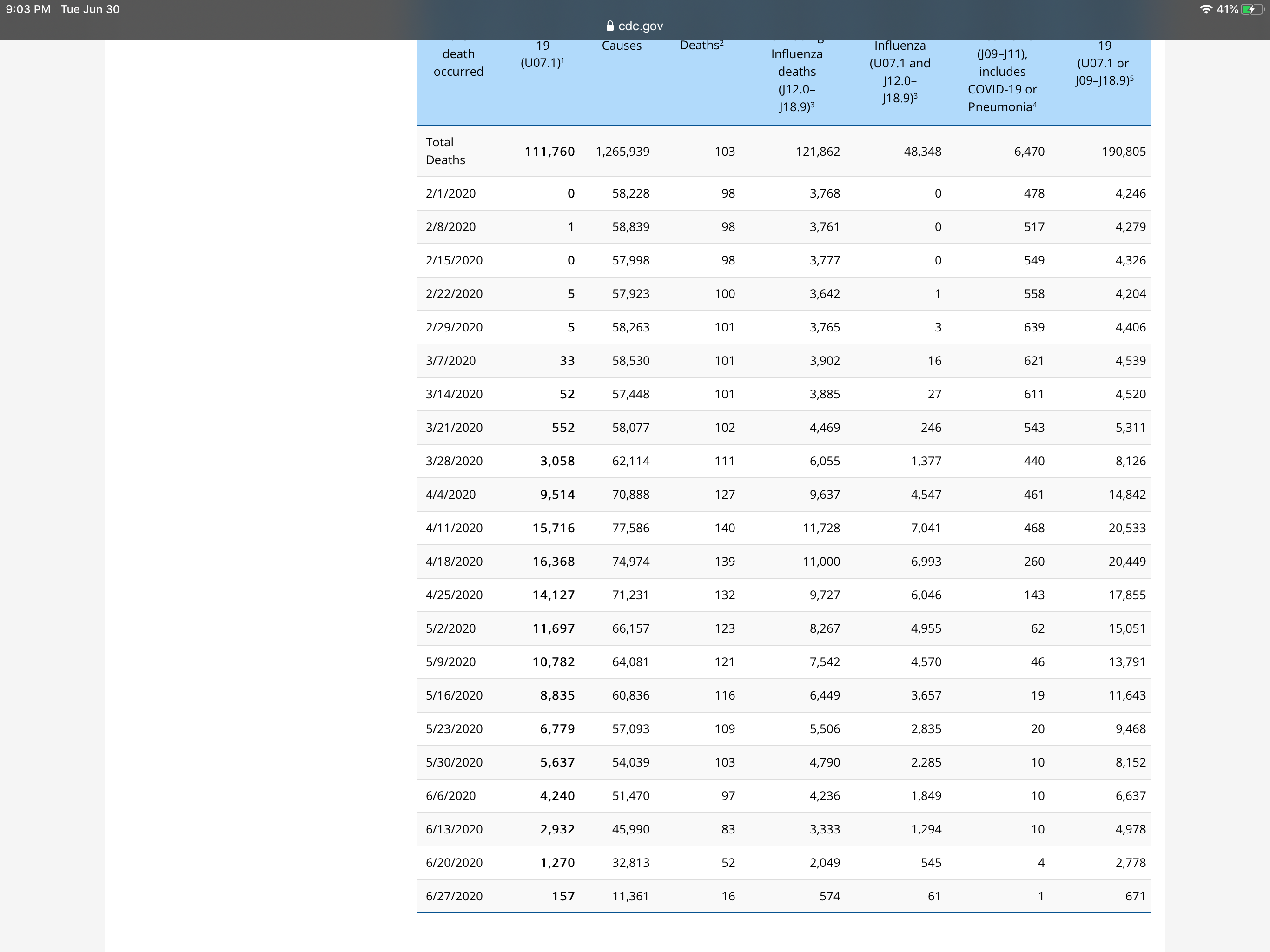
Task: Select the 111,760 total COVID-19 deaths cell
Action: click(x=549, y=152)
